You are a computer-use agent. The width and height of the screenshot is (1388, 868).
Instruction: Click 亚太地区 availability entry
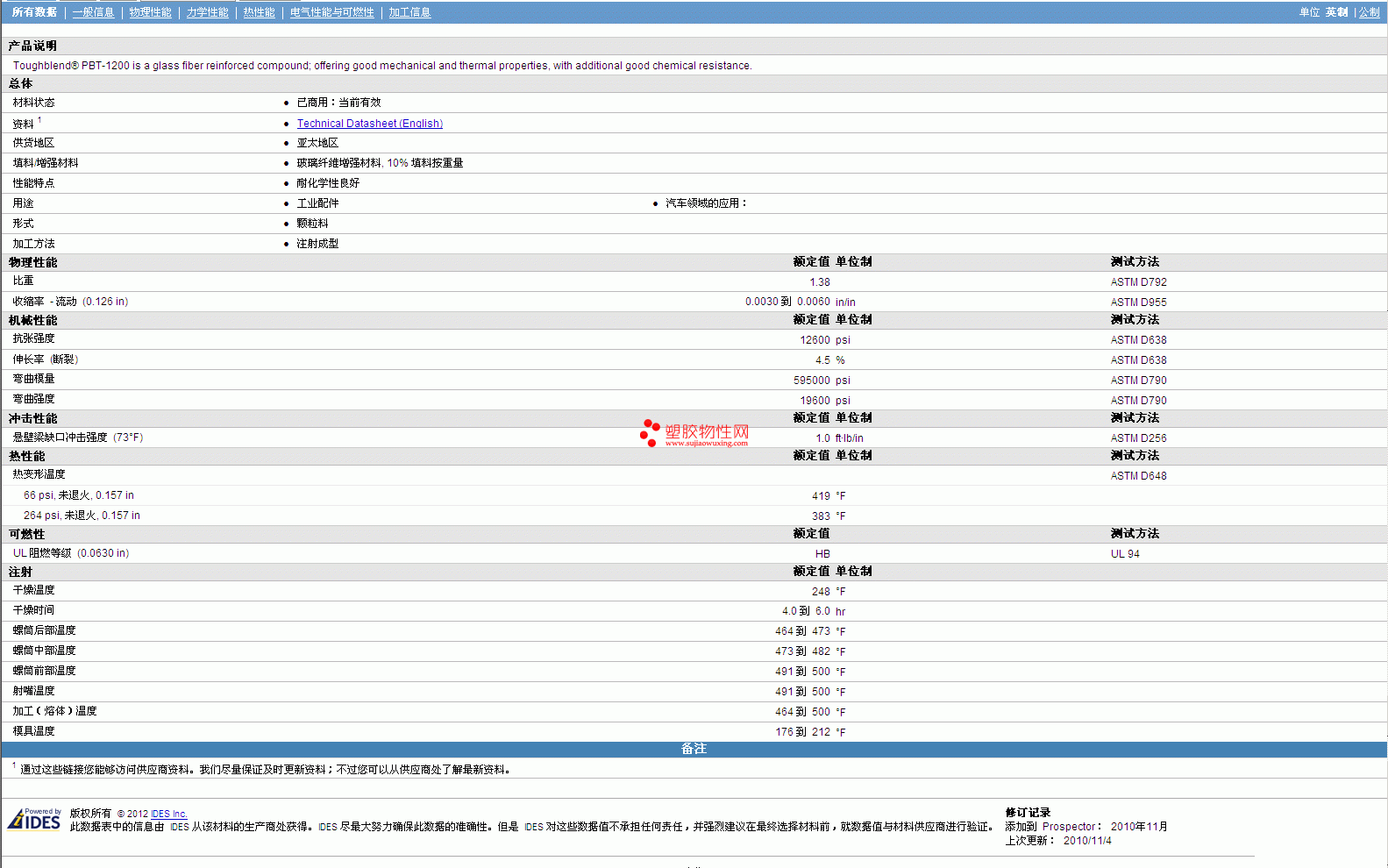point(317,143)
